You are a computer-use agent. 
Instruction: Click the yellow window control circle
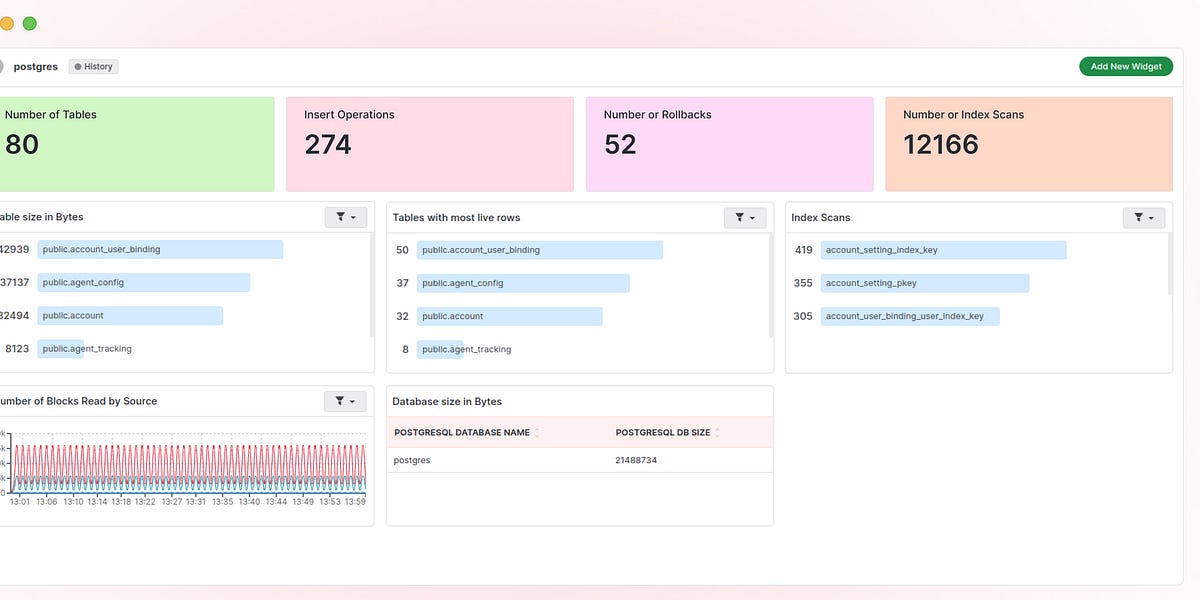pos(7,22)
